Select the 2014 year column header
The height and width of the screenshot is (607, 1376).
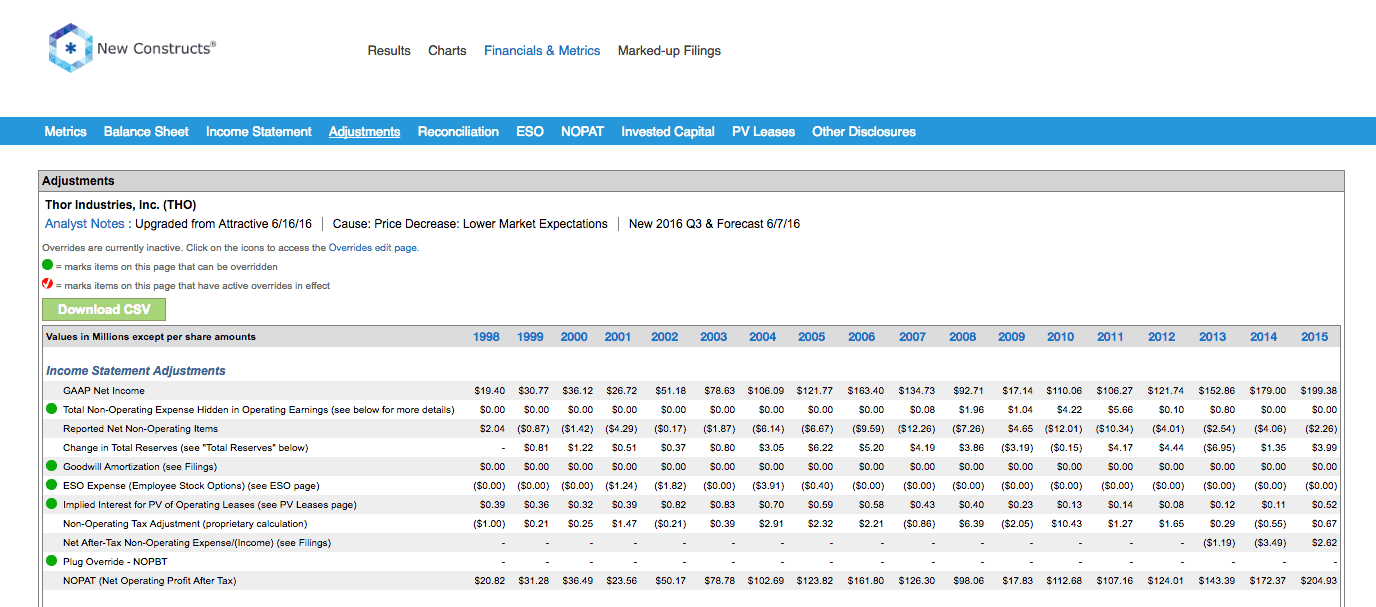(1264, 337)
